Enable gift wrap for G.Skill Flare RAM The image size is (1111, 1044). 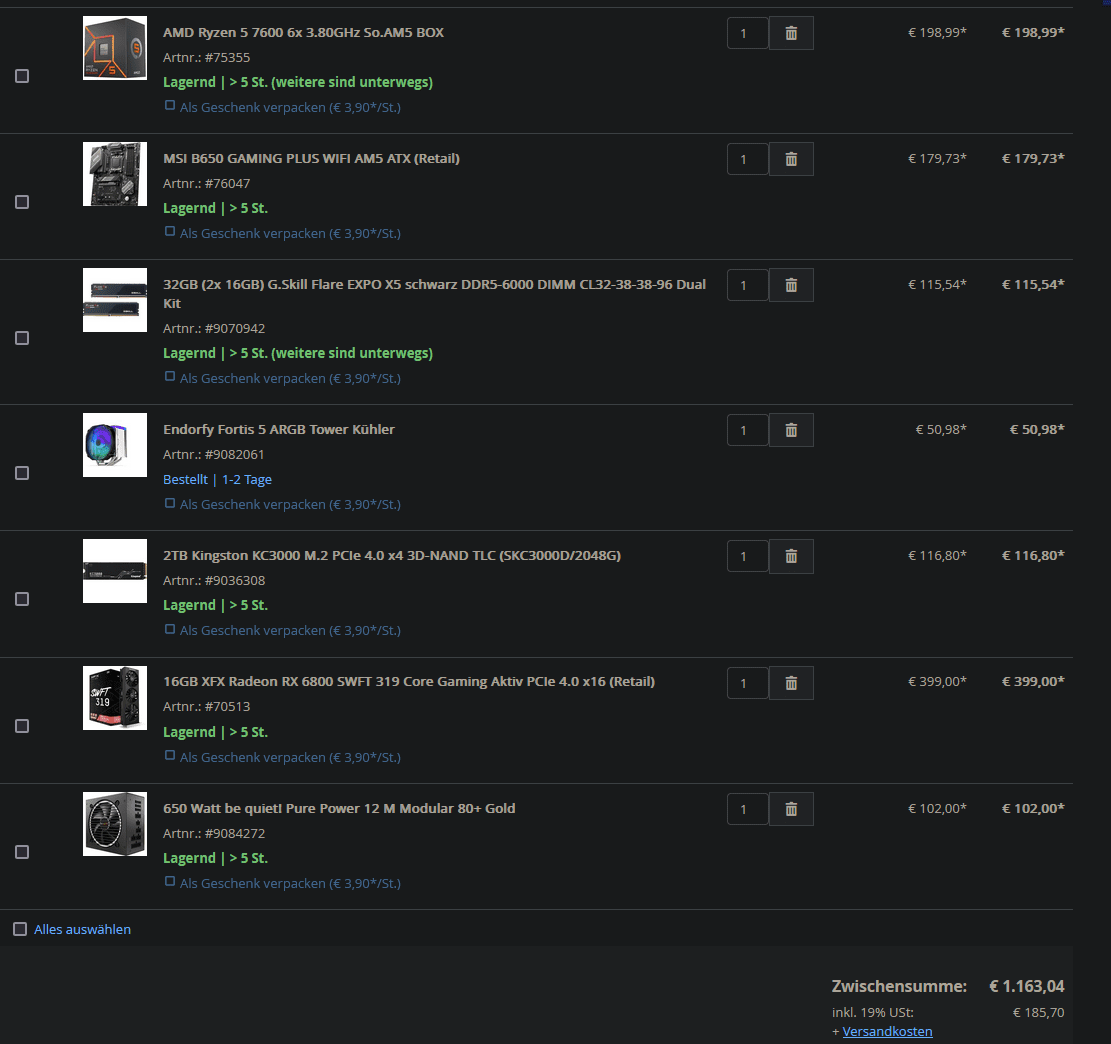[170, 376]
